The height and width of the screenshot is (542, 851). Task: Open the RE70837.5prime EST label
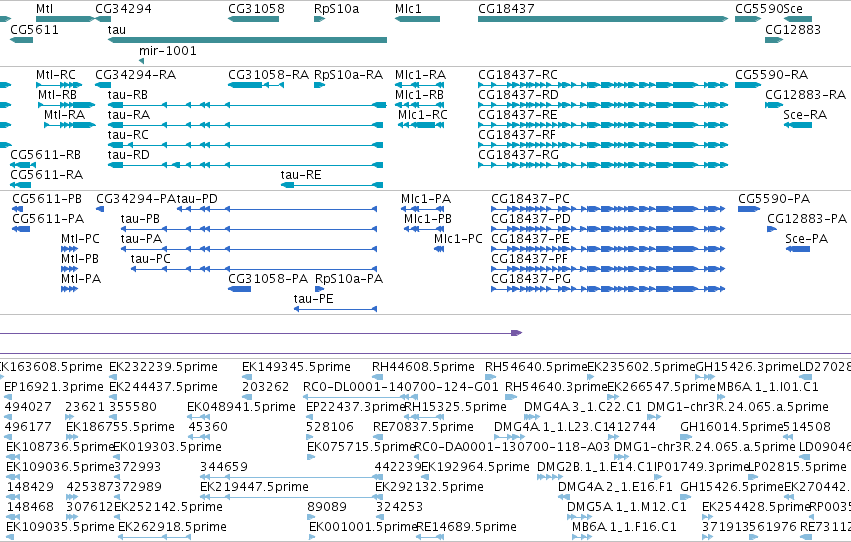pyautogui.click(x=423, y=427)
